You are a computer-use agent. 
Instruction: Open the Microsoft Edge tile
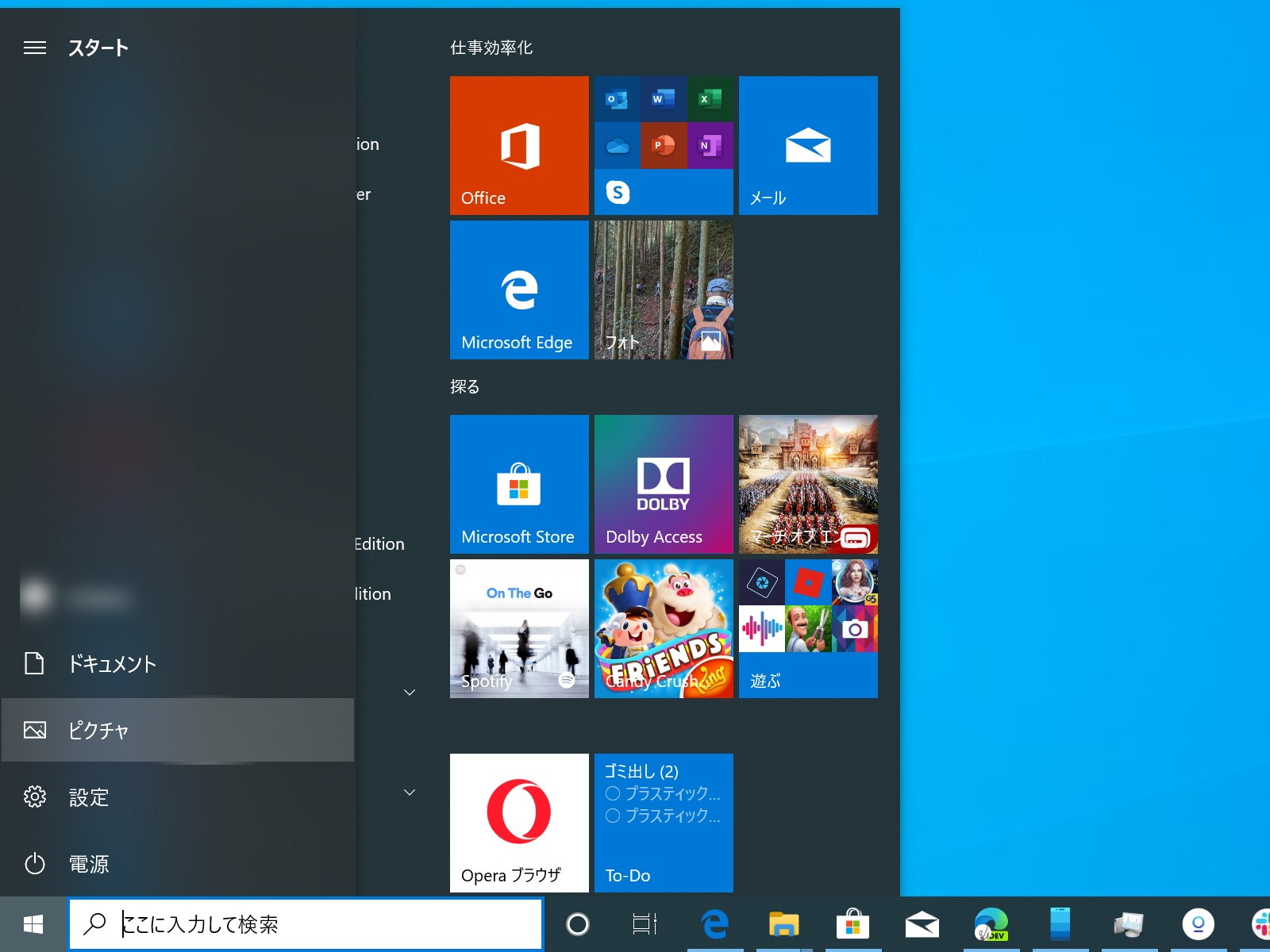(519, 290)
